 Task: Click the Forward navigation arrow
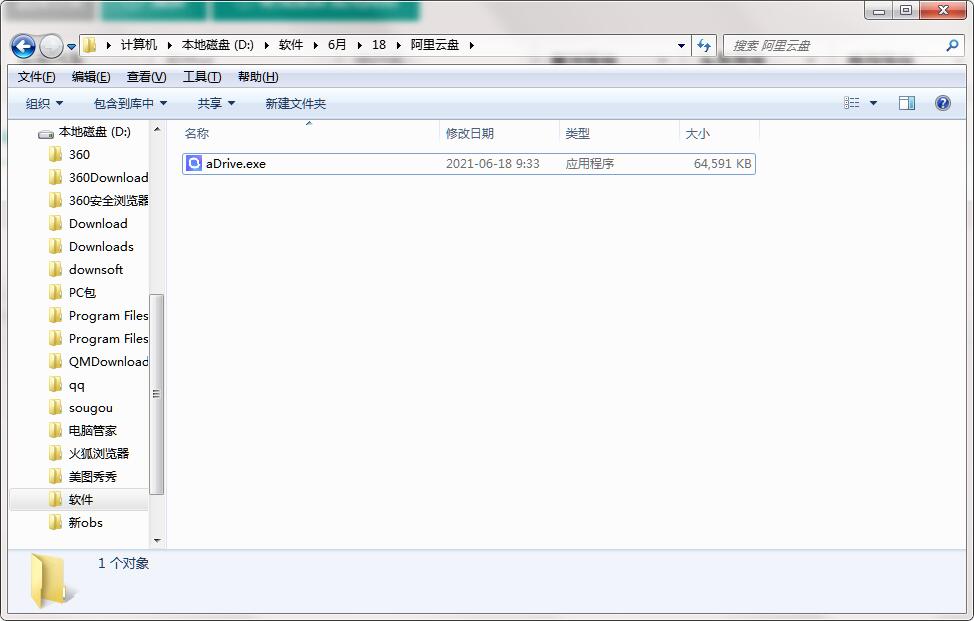(x=51, y=46)
